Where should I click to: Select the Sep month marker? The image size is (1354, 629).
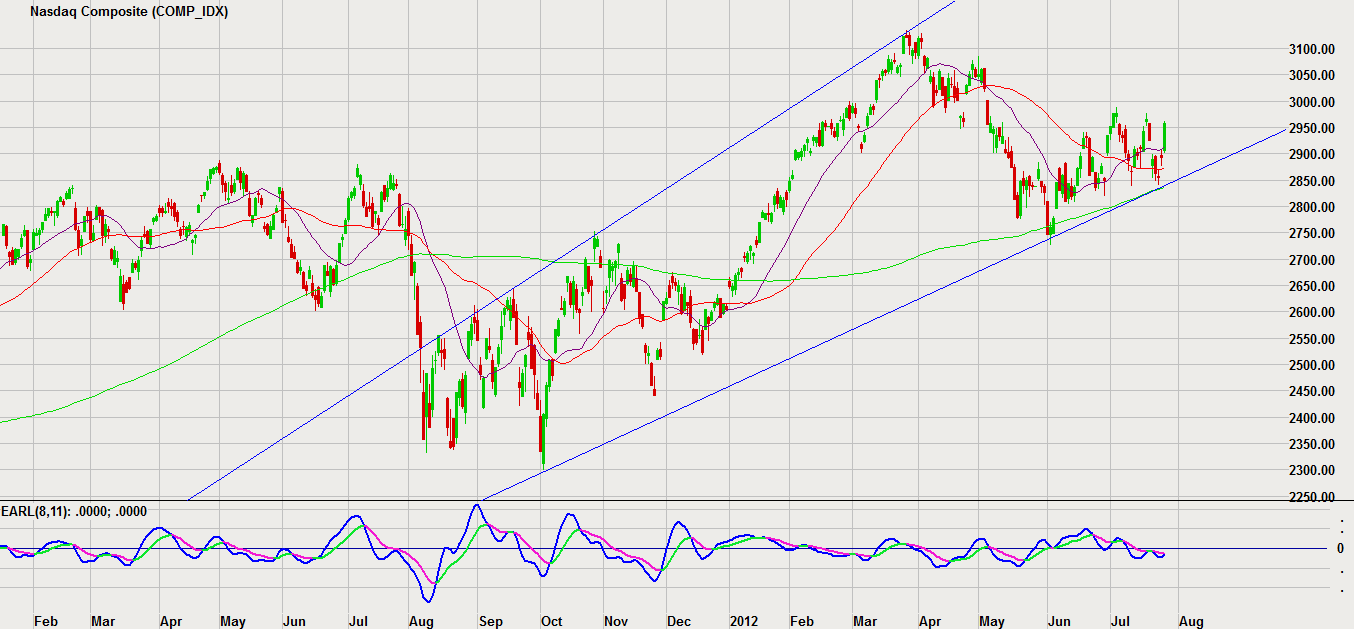(490, 621)
